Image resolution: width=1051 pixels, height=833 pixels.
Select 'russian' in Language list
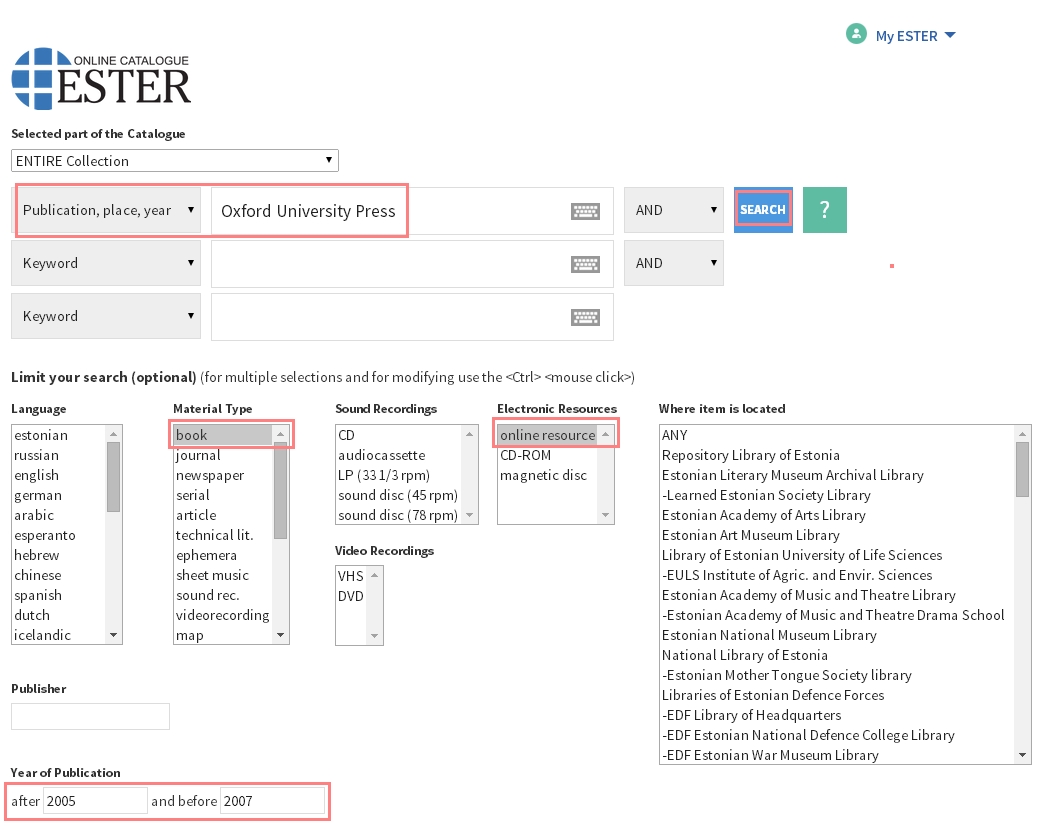tap(59, 455)
